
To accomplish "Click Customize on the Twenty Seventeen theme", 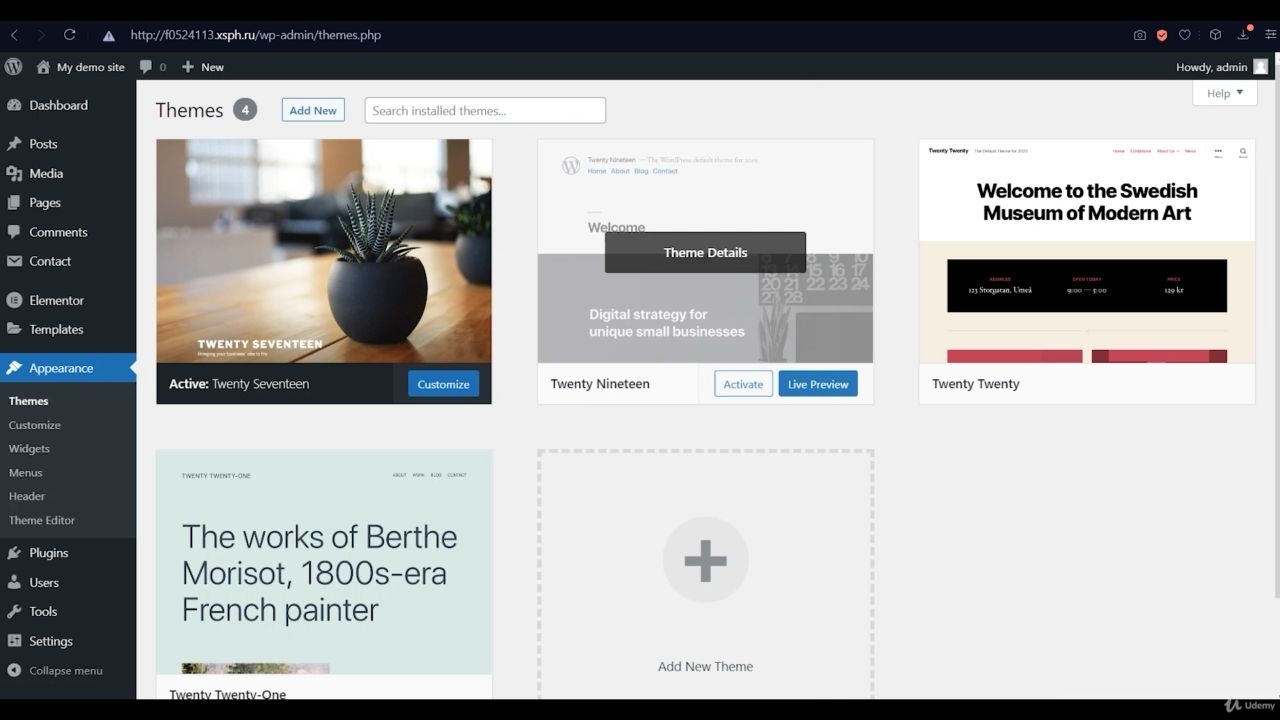I will click(443, 384).
